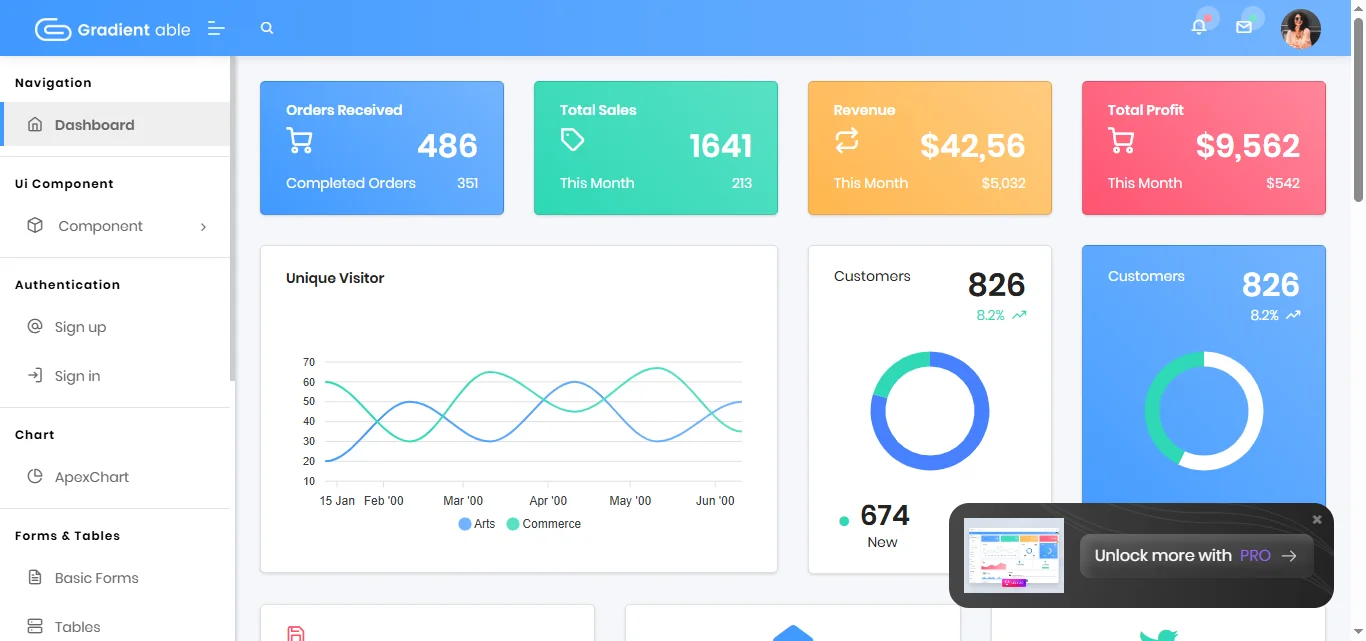Image resolution: width=1366 pixels, height=641 pixels.
Task: Click the Dashboard home icon
Action: pos(35,125)
